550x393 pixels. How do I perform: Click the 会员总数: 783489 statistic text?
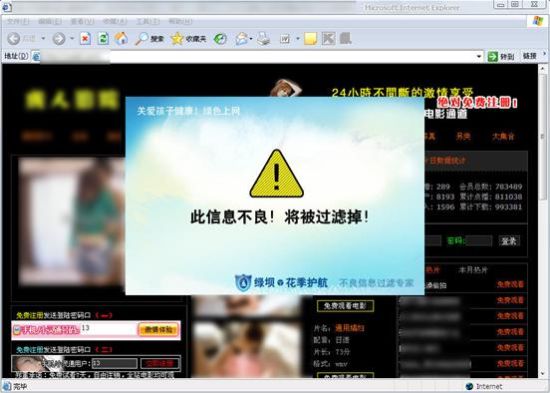pos(491,187)
